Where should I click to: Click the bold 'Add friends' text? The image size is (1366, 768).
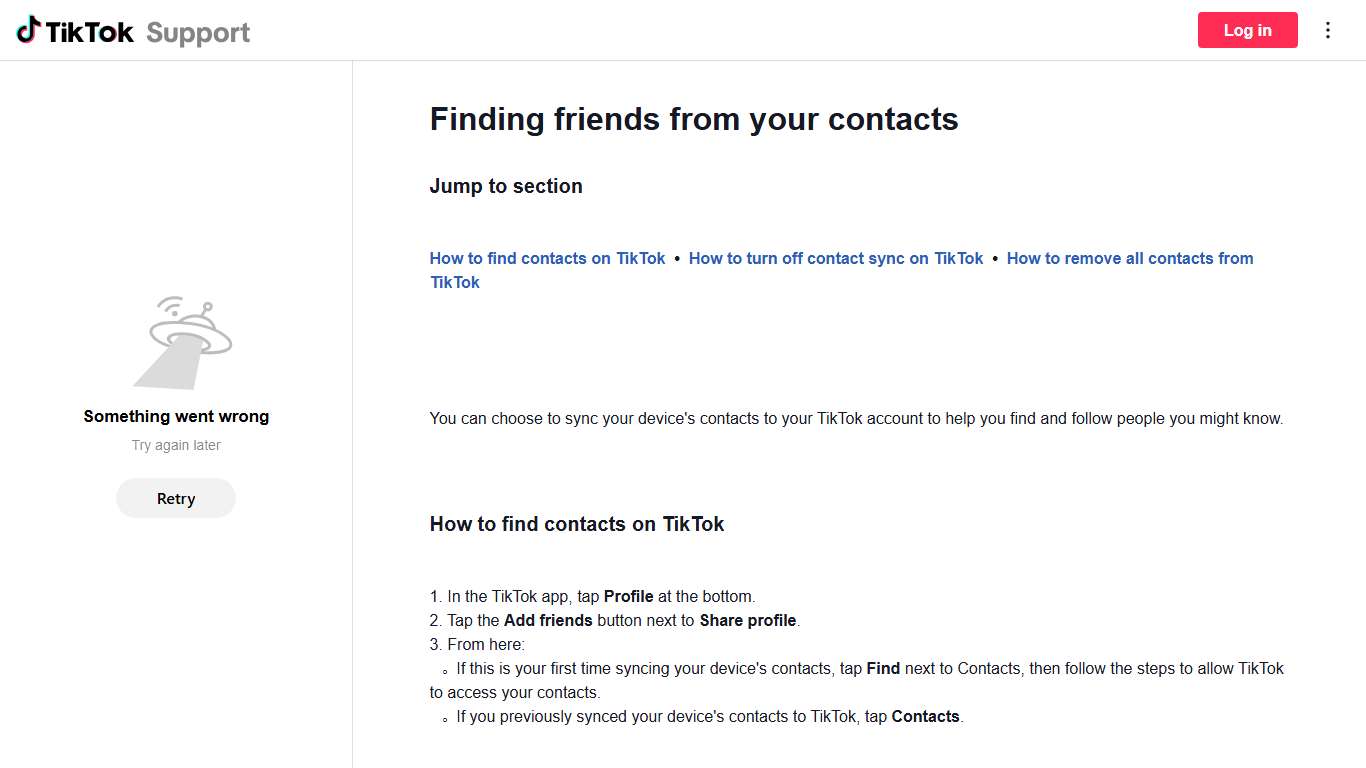548,620
